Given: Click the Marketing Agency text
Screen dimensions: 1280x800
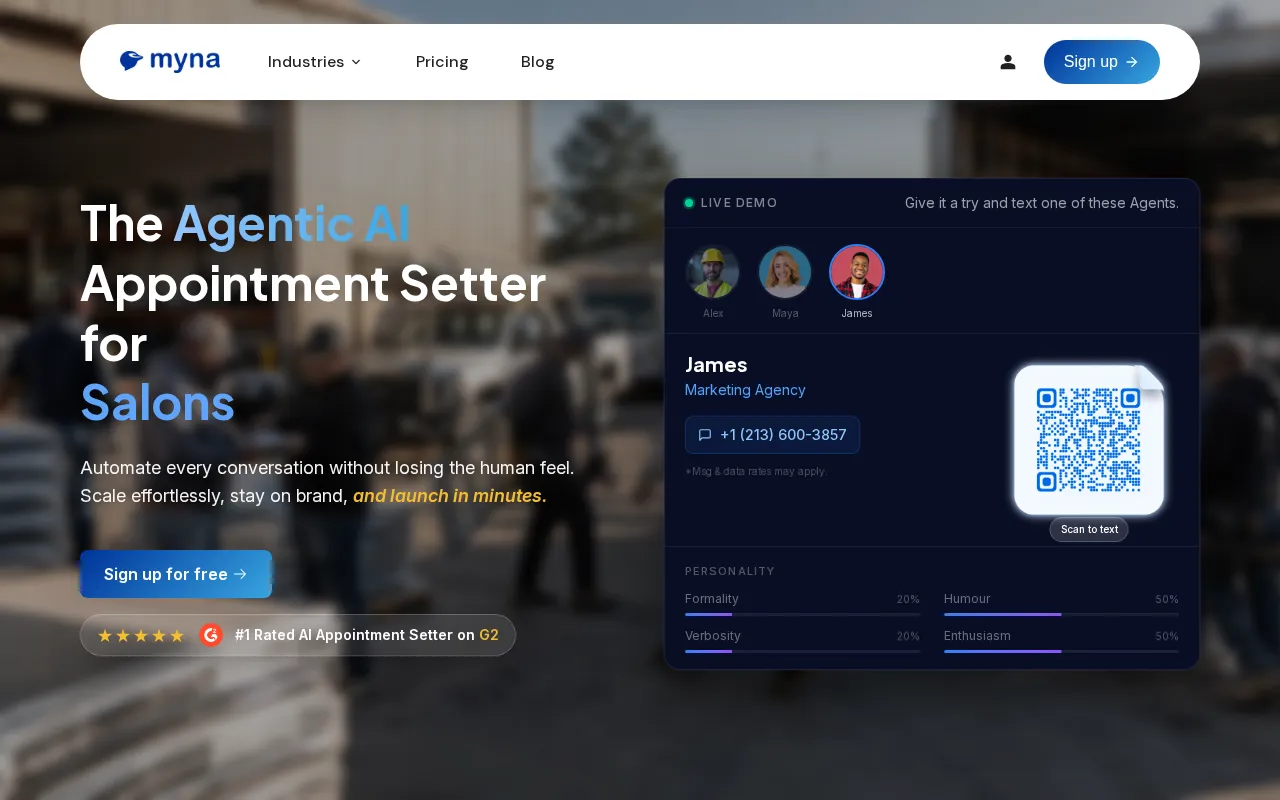Looking at the screenshot, I should coord(745,390).
